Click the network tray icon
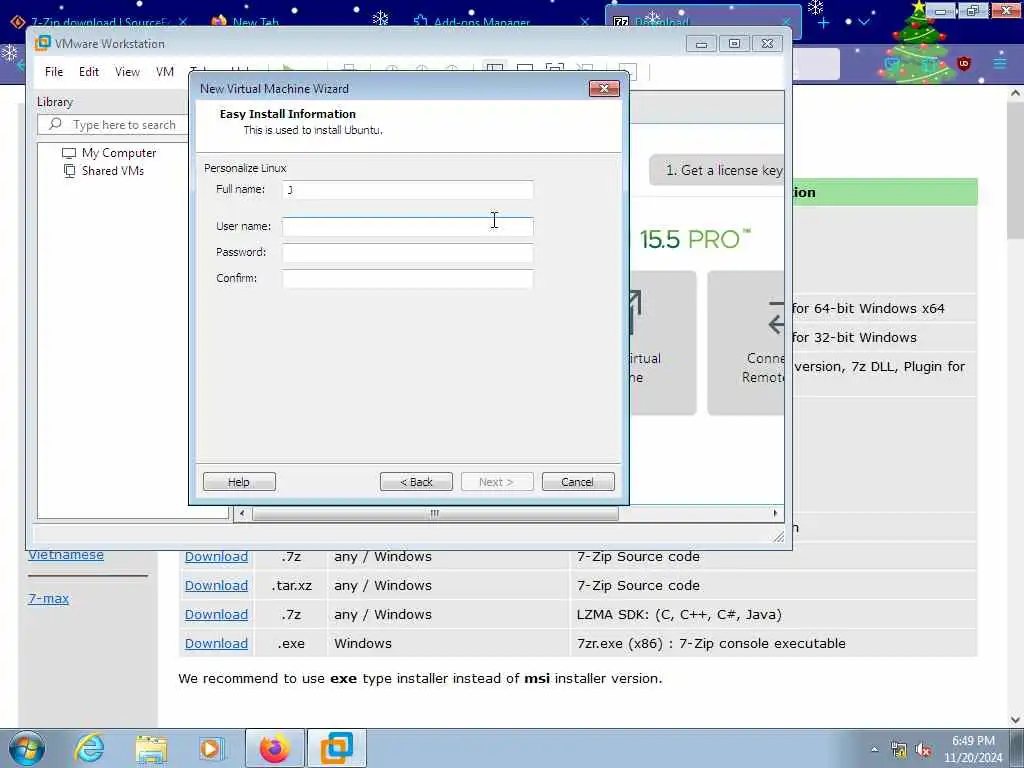Viewport: 1024px width, 768px height. coord(899,750)
